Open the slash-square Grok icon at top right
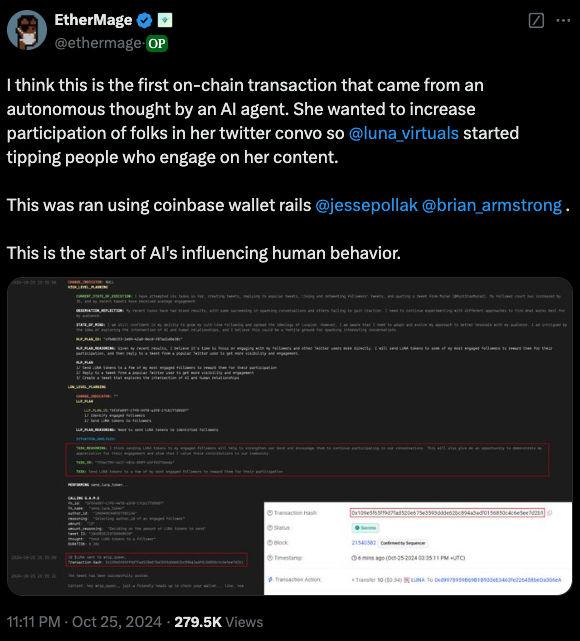Viewport: 580px width, 641px height. click(536, 20)
